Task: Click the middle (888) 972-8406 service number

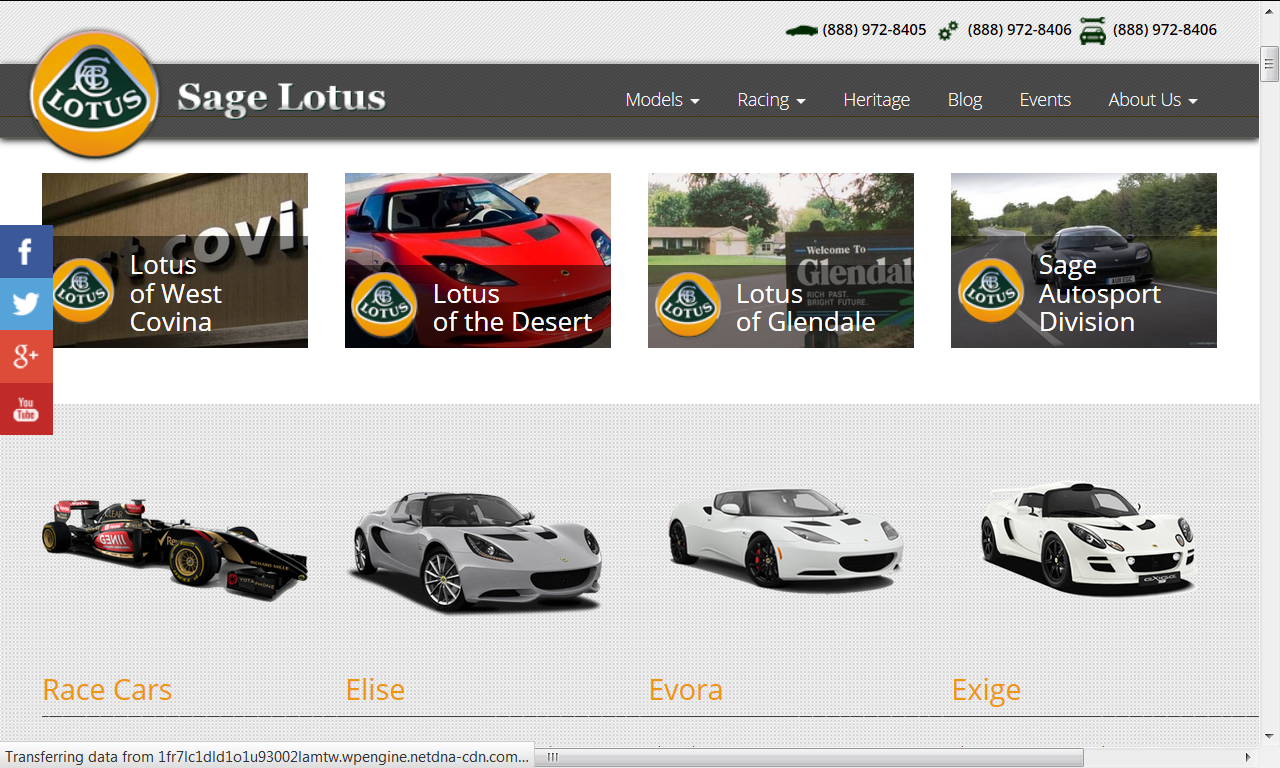Action: 1019,30
